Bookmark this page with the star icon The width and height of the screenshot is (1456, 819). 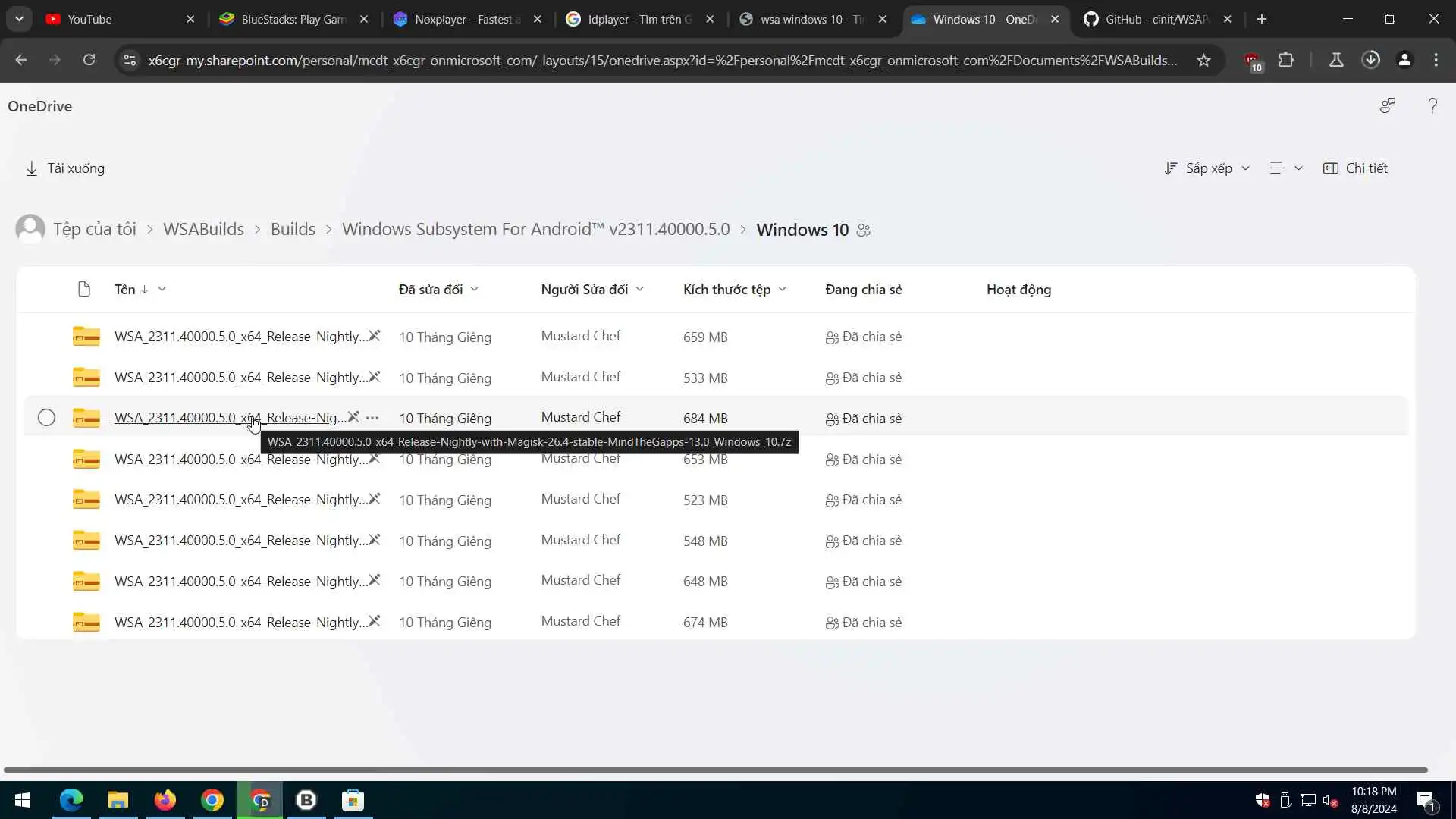pyautogui.click(x=1203, y=60)
